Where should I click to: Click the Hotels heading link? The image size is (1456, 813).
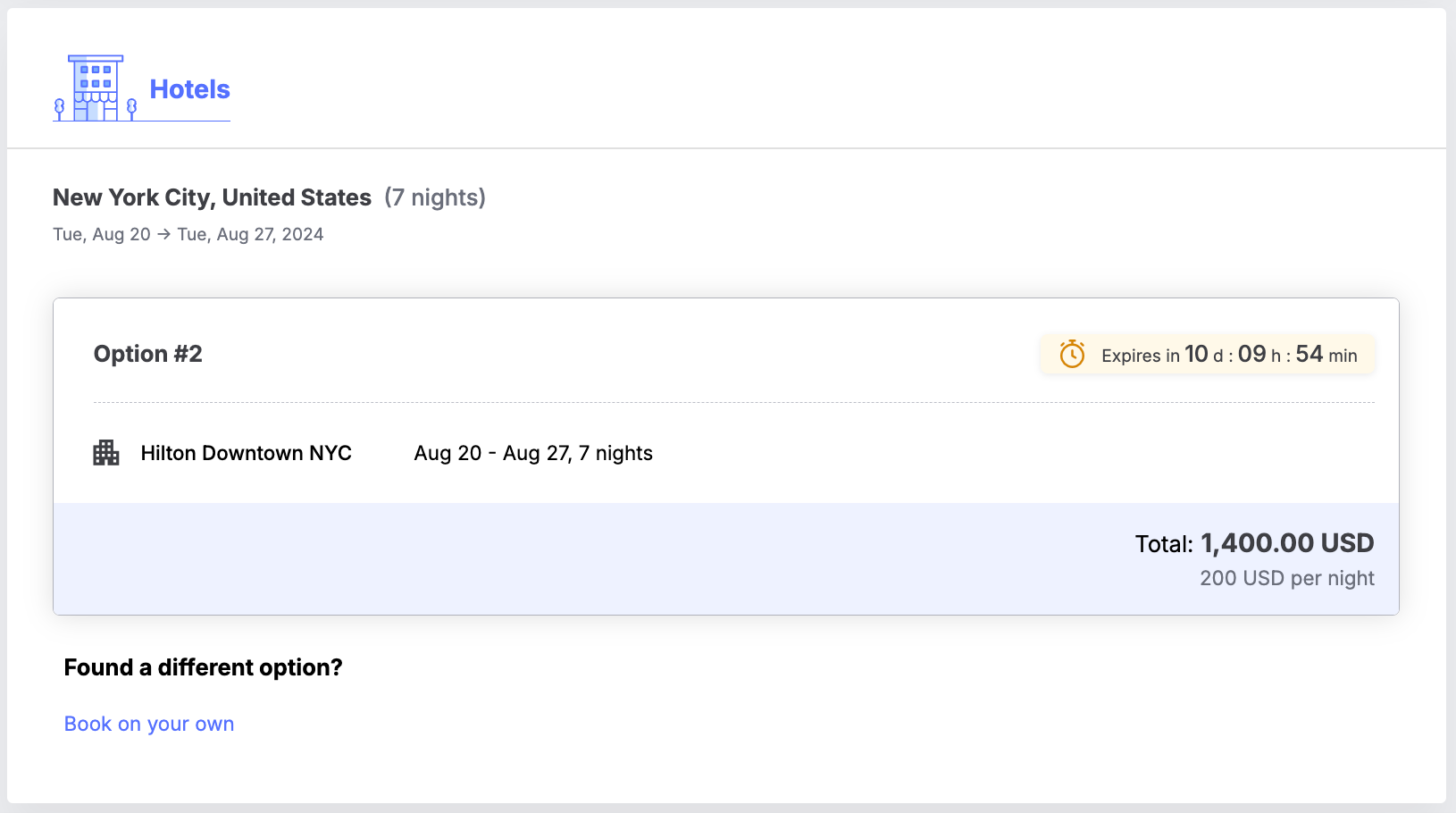point(189,89)
